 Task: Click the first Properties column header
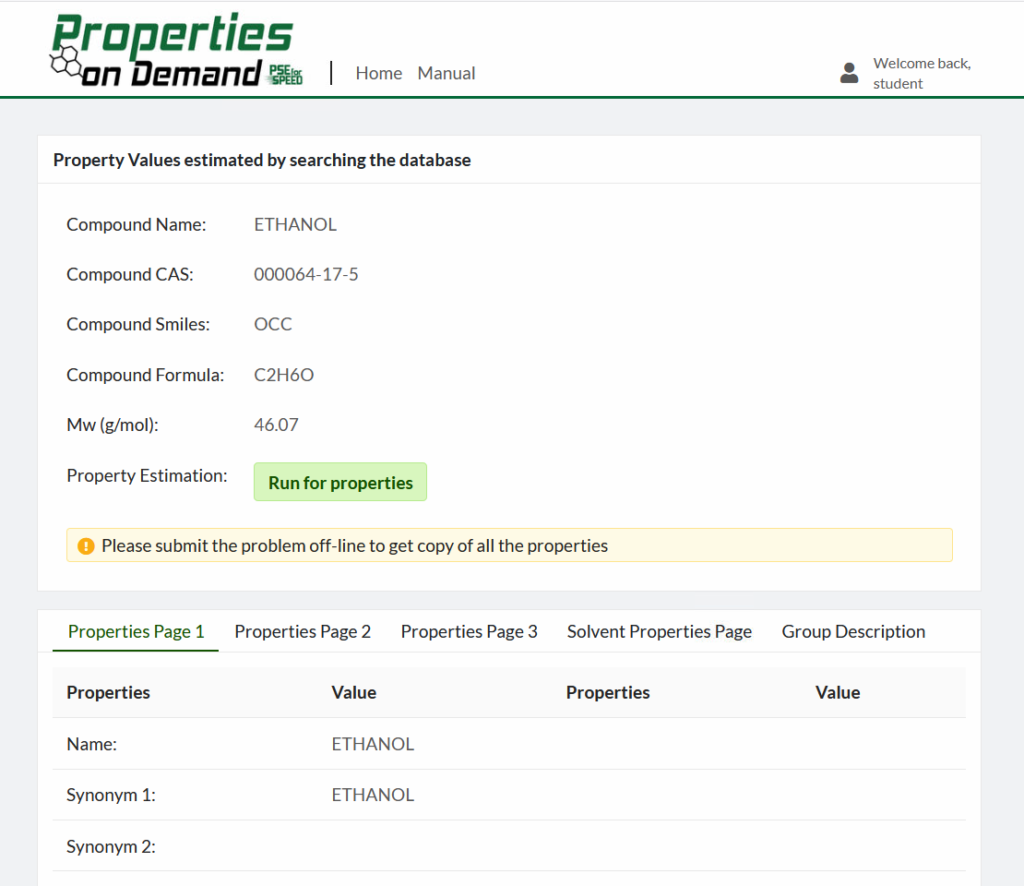(x=108, y=693)
